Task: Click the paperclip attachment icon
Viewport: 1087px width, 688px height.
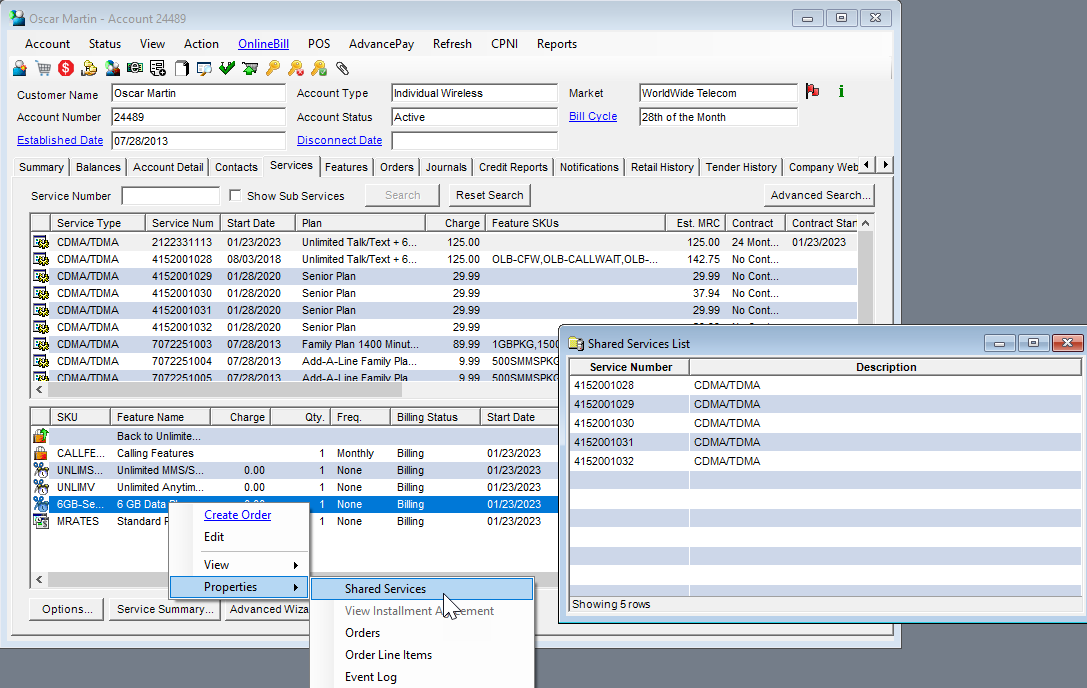Action: point(341,67)
